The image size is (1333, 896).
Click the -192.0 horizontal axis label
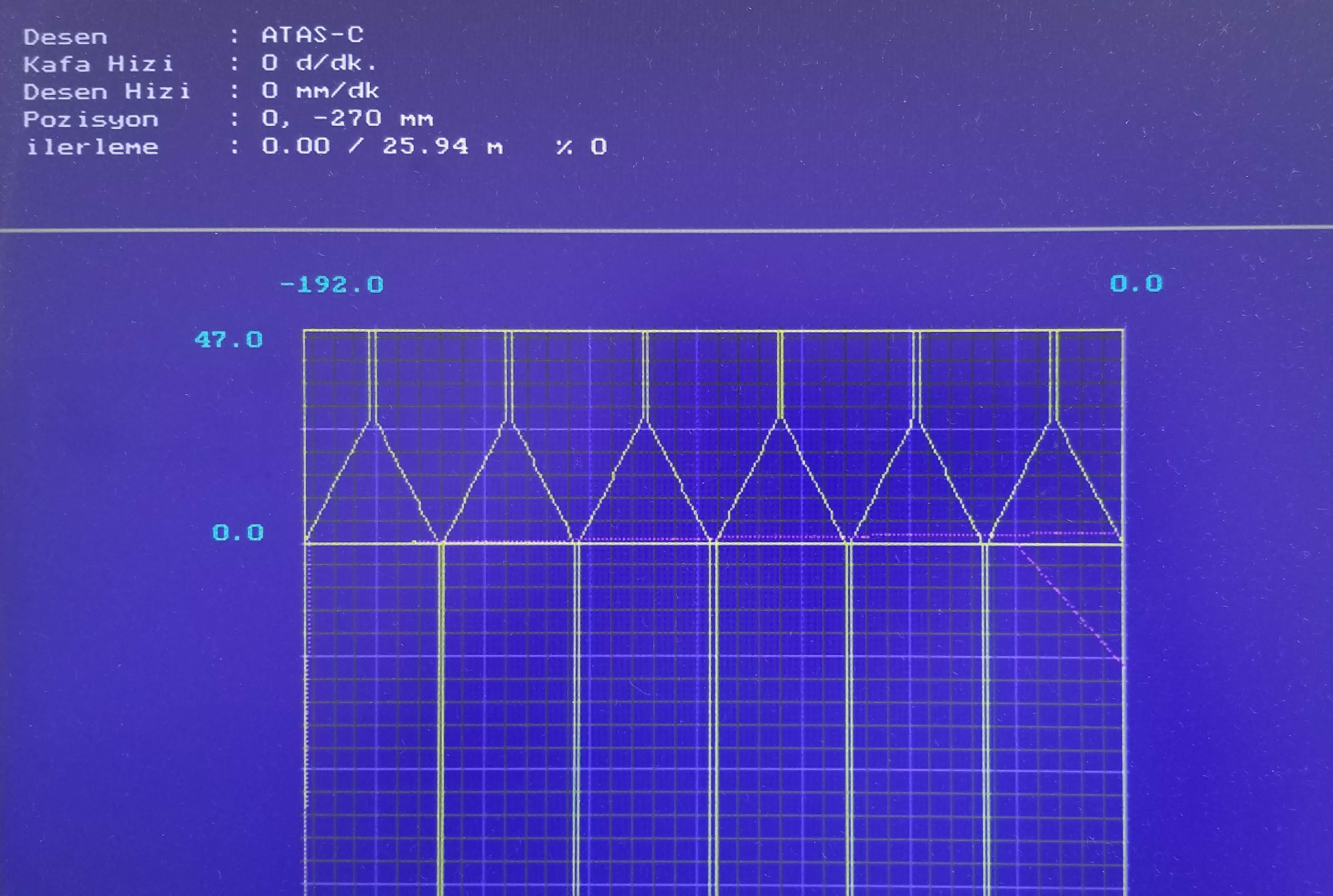pos(331,284)
